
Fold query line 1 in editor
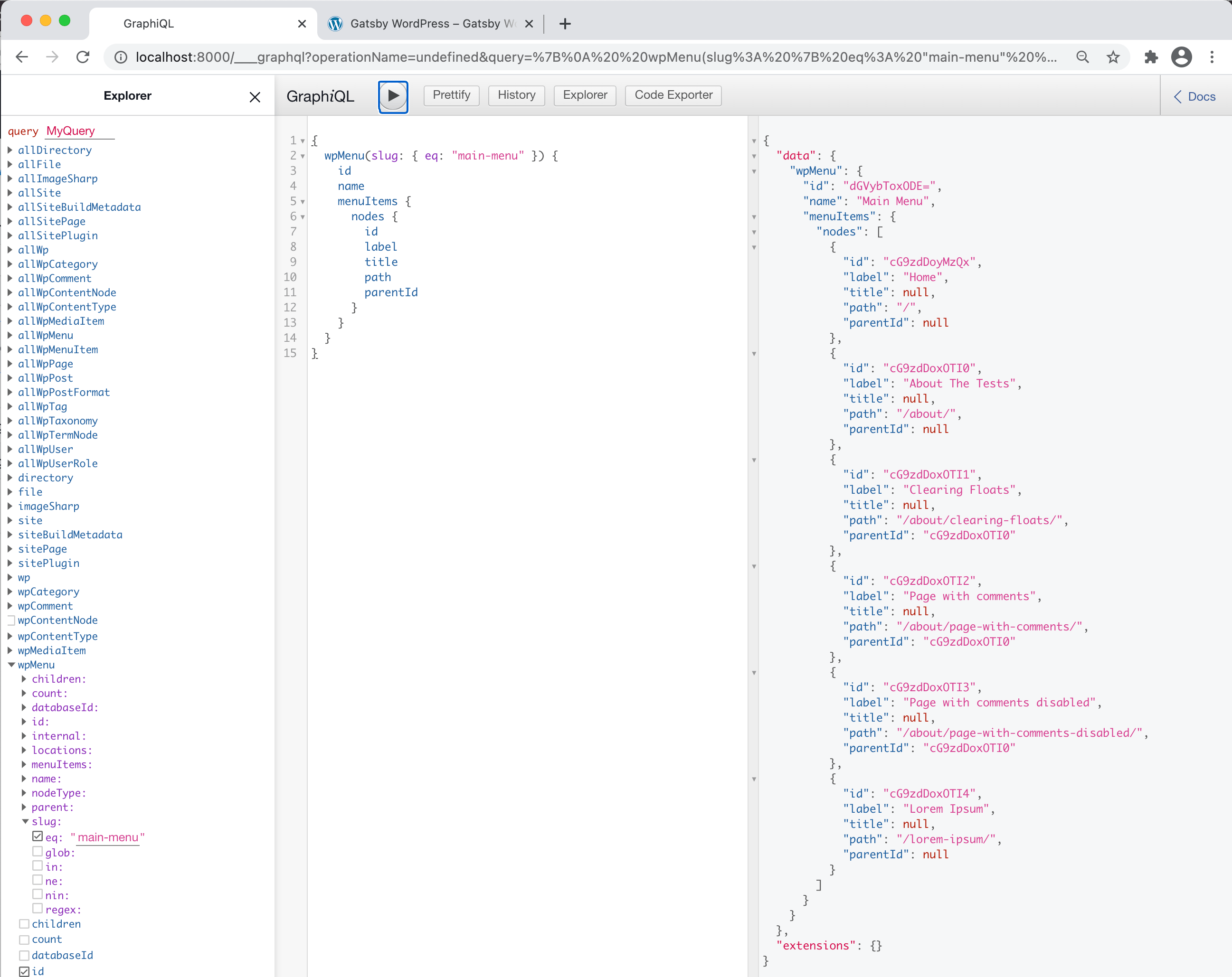point(303,141)
